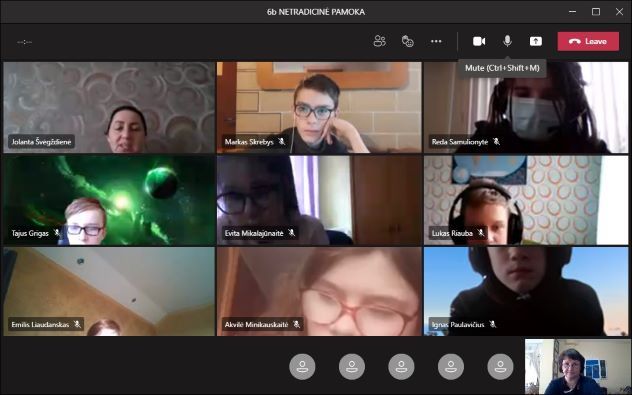Image resolution: width=632 pixels, height=395 pixels.
Task: Open the Show participants panel icon
Action: click(379, 41)
